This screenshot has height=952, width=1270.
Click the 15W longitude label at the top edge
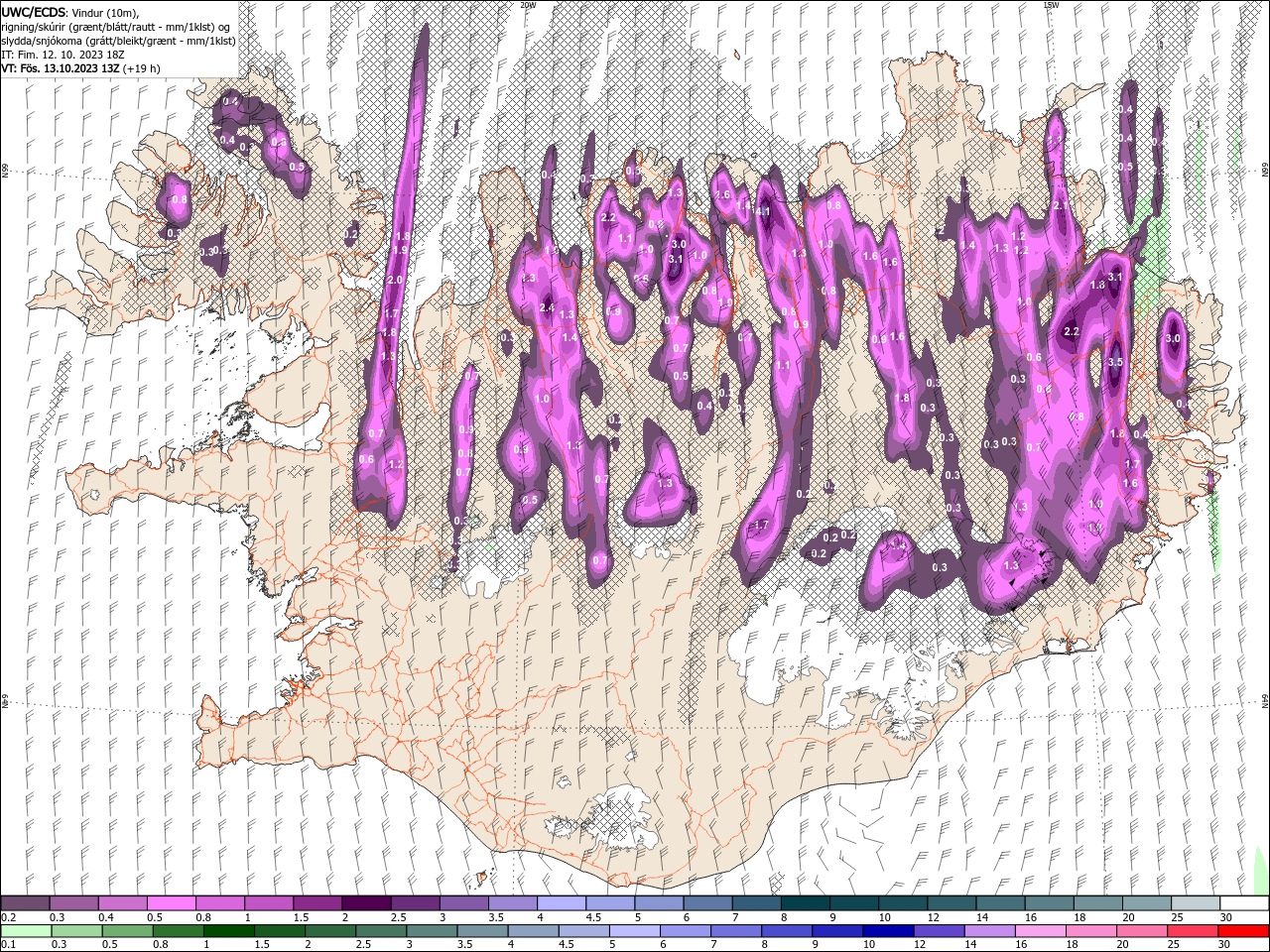(x=1052, y=5)
